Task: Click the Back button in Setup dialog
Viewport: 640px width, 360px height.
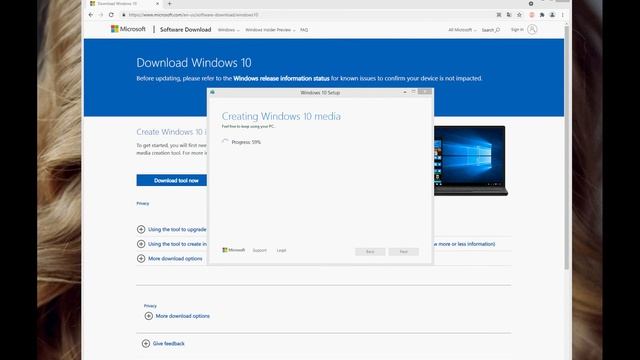Action: [x=370, y=251]
